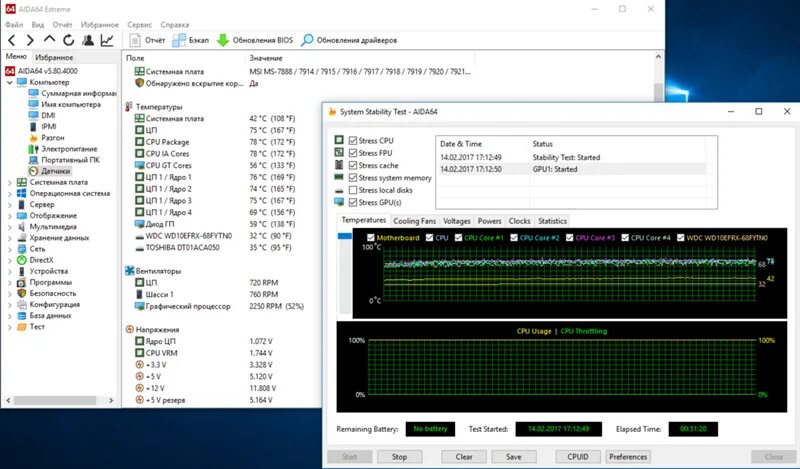The image size is (800, 469).
Task: Click the up arrow toolbar icon
Action: 49,40
